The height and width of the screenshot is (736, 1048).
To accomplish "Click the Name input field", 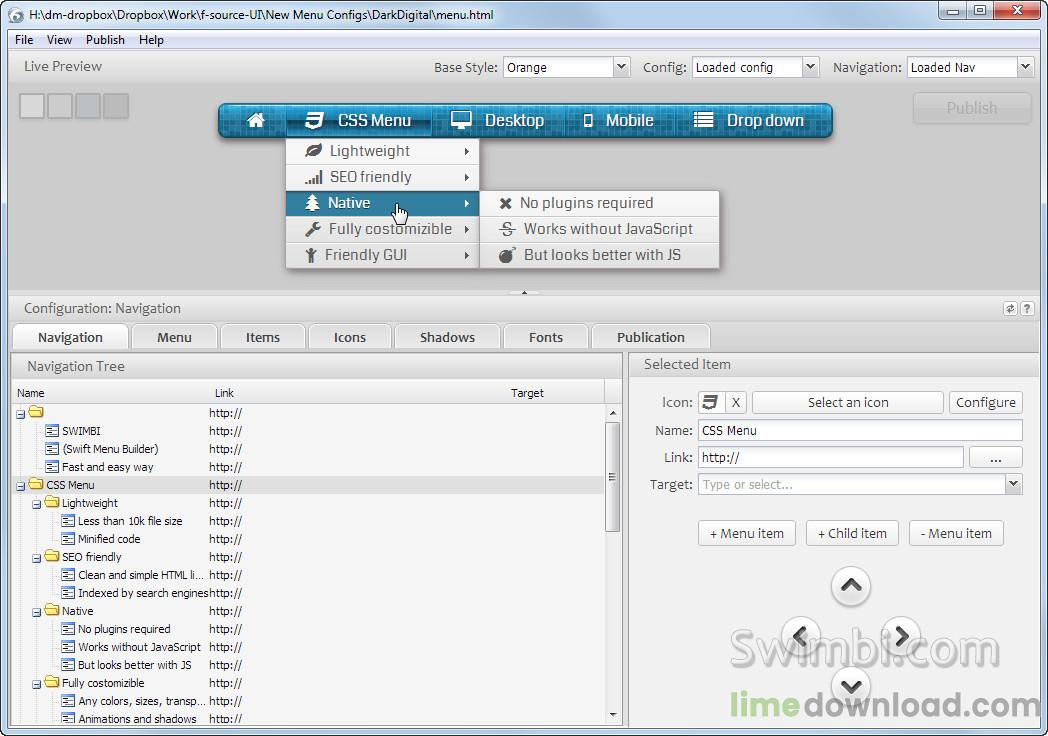I will (x=860, y=431).
